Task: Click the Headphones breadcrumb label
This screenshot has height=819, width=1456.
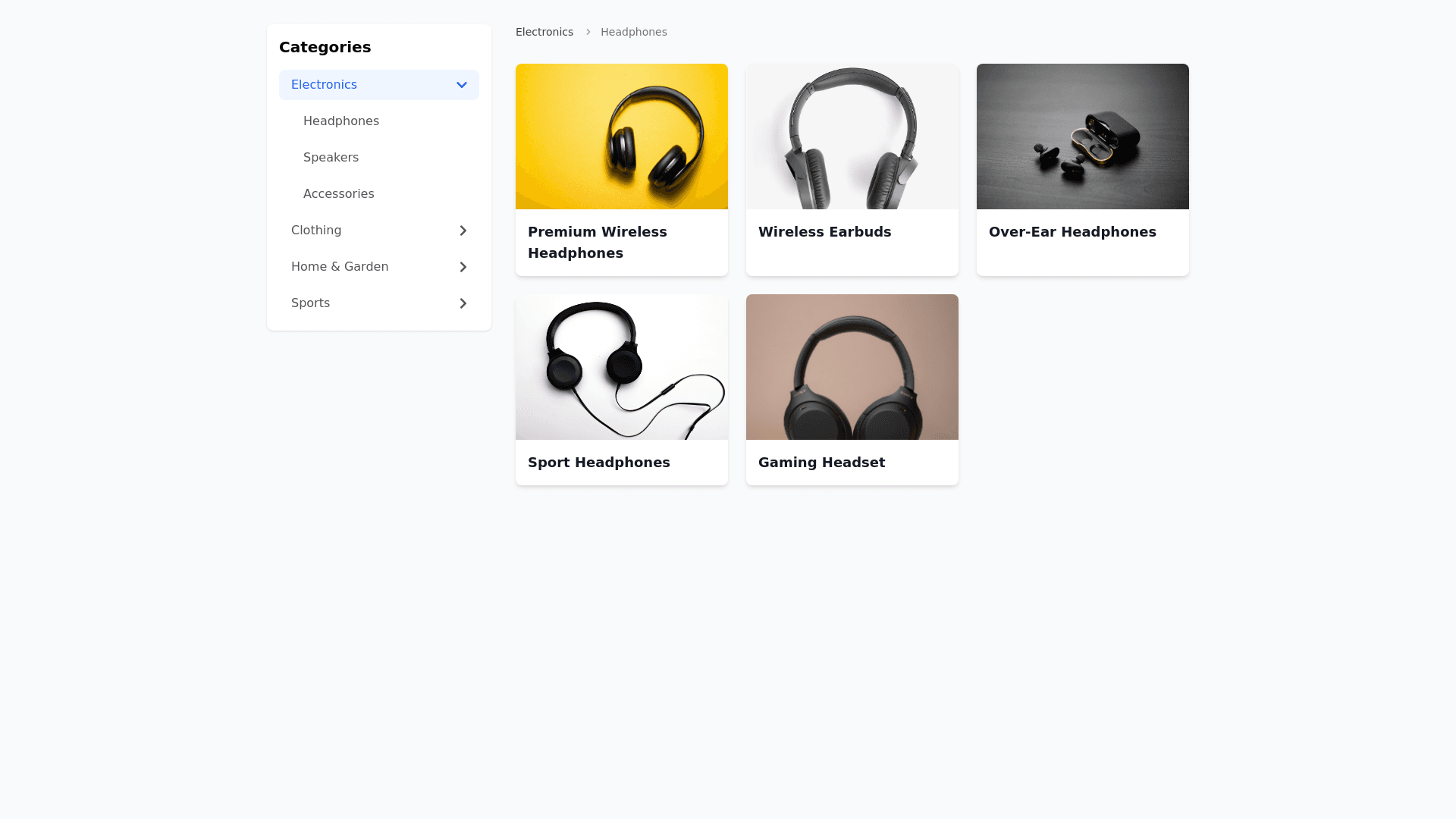Action: (x=633, y=32)
